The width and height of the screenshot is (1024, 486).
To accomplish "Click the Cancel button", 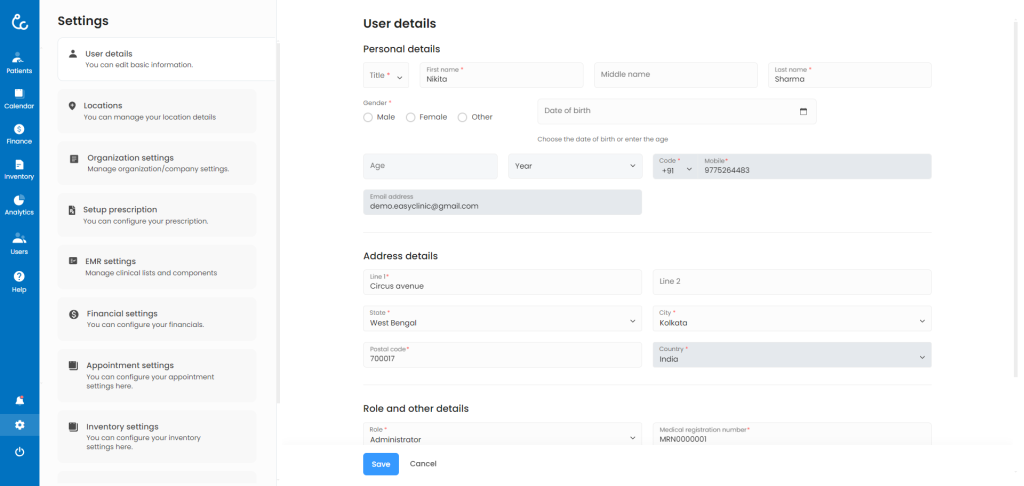I will point(423,464).
